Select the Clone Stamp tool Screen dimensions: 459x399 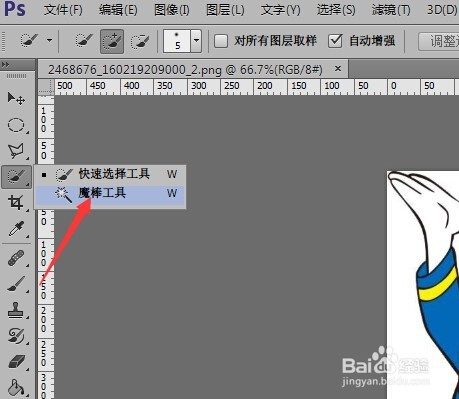(x=16, y=310)
